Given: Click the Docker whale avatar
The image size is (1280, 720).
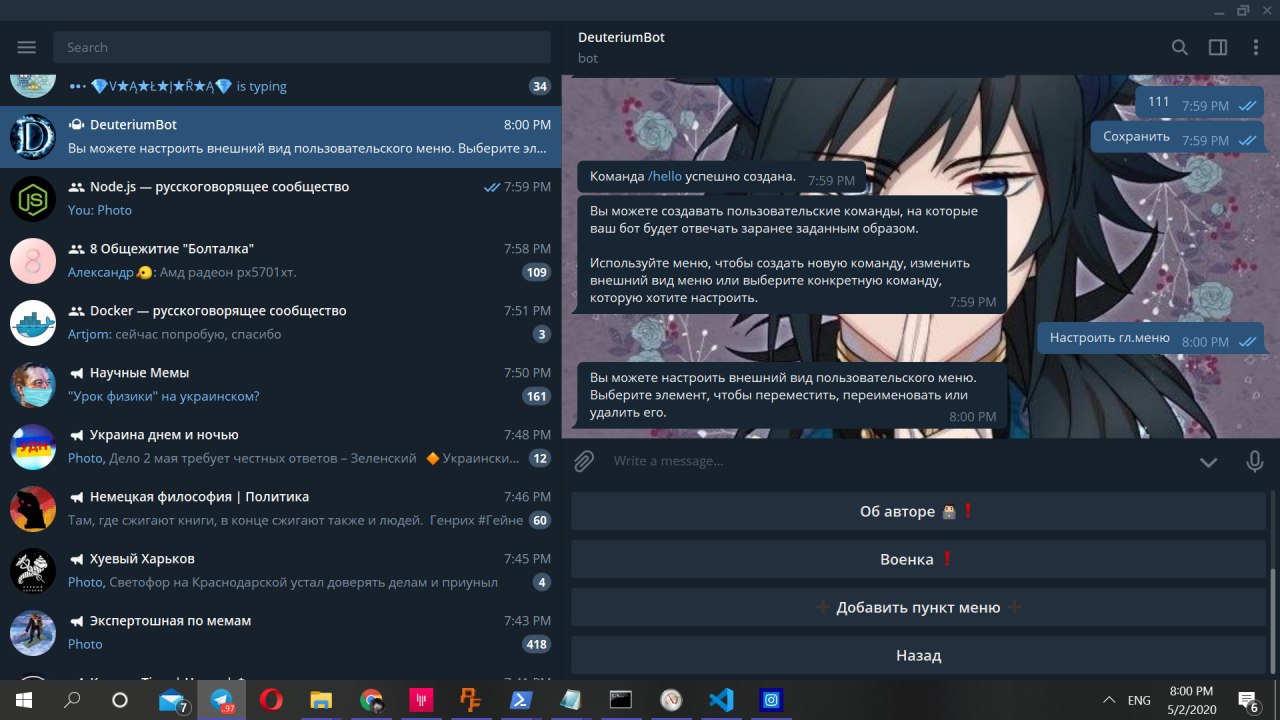Looking at the screenshot, I should click(x=33, y=323).
